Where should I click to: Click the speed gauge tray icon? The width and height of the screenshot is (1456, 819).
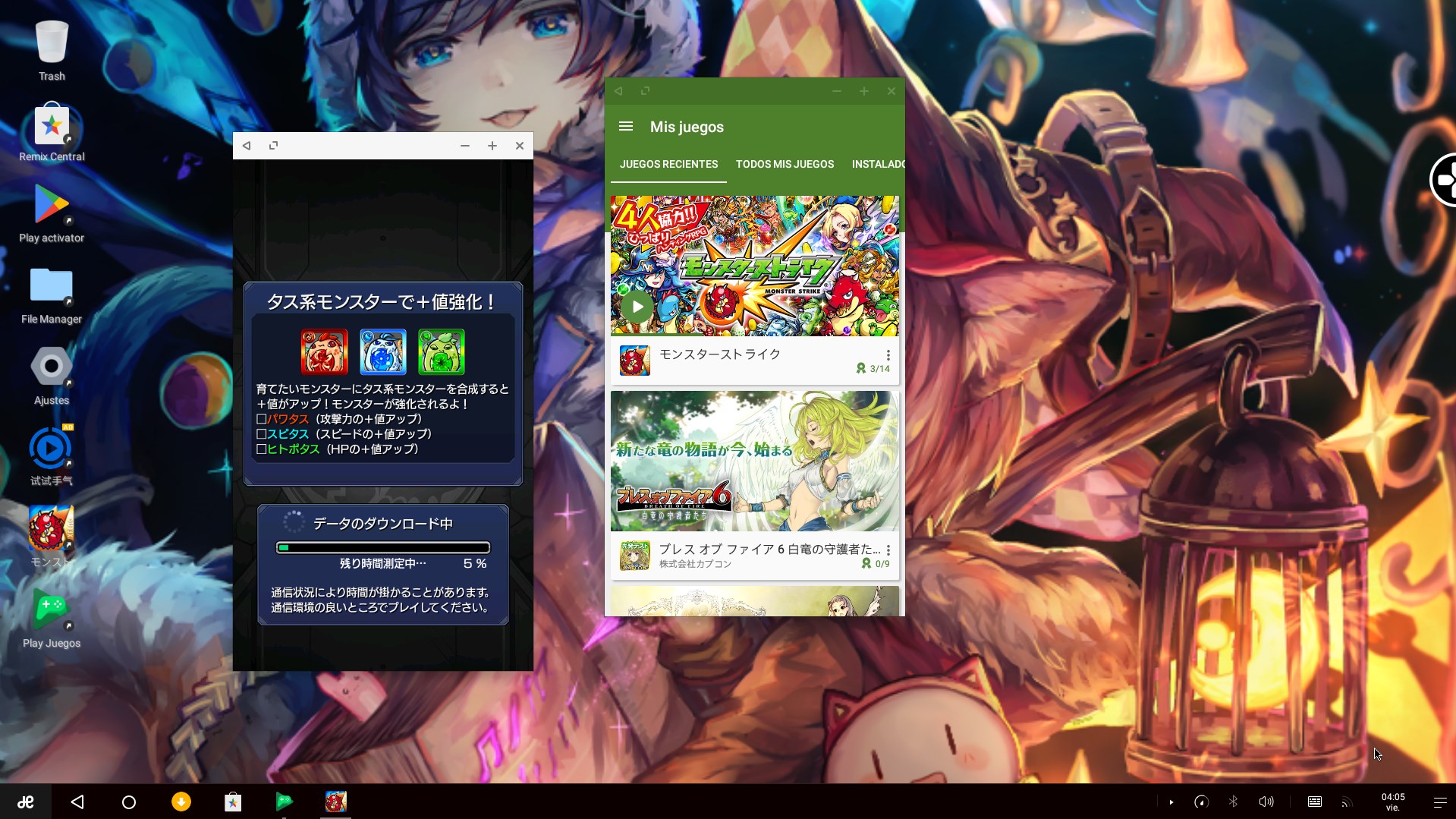(1201, 802)
